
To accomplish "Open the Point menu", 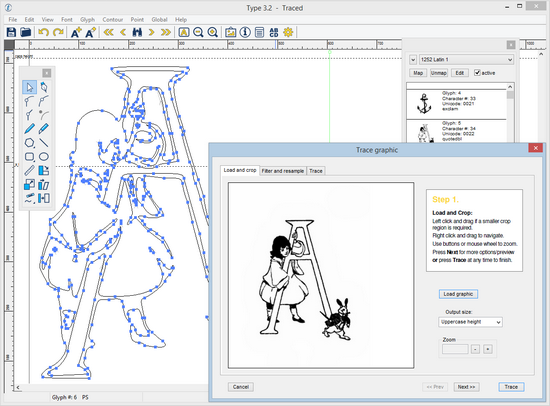I will [137, 20].
